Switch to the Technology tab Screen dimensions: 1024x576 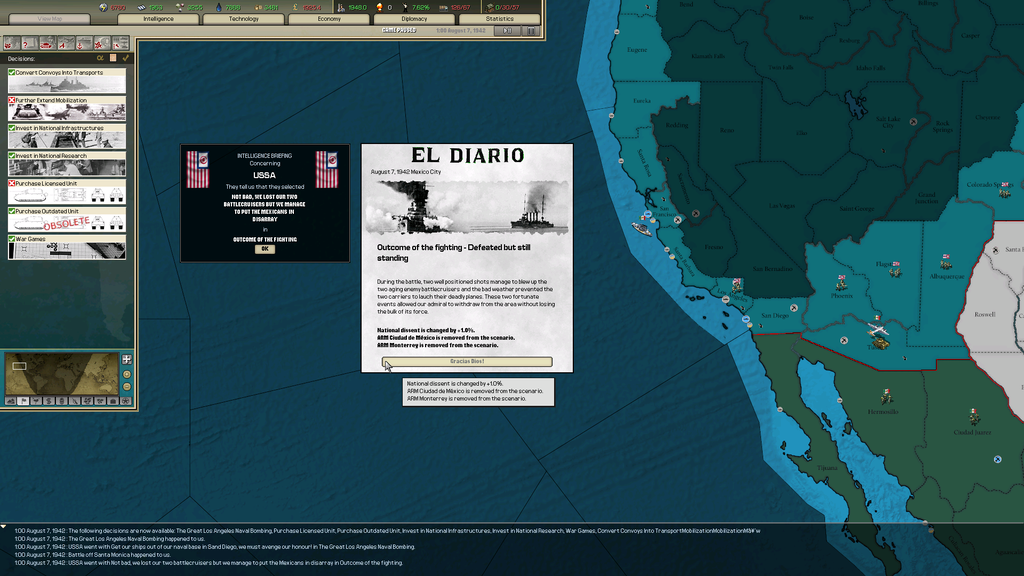243,18
